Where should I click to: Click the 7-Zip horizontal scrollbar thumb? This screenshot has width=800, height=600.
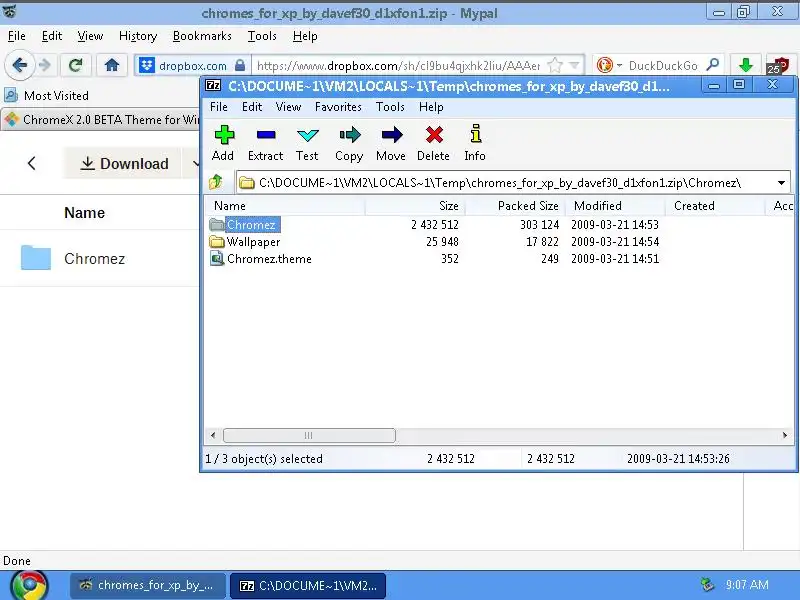point(309,435)
